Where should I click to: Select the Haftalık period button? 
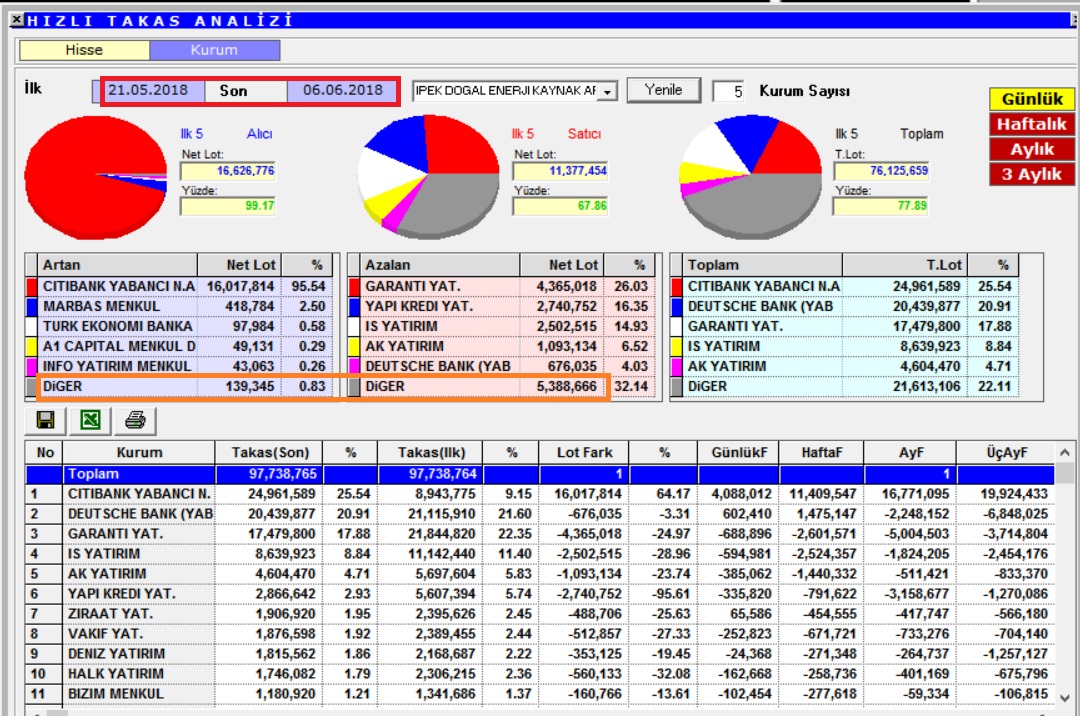point(1032,124)
